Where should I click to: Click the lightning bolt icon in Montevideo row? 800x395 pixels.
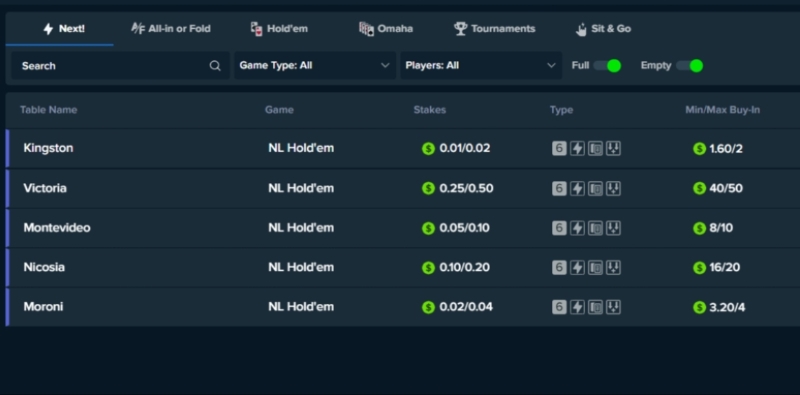coord(577,228)
